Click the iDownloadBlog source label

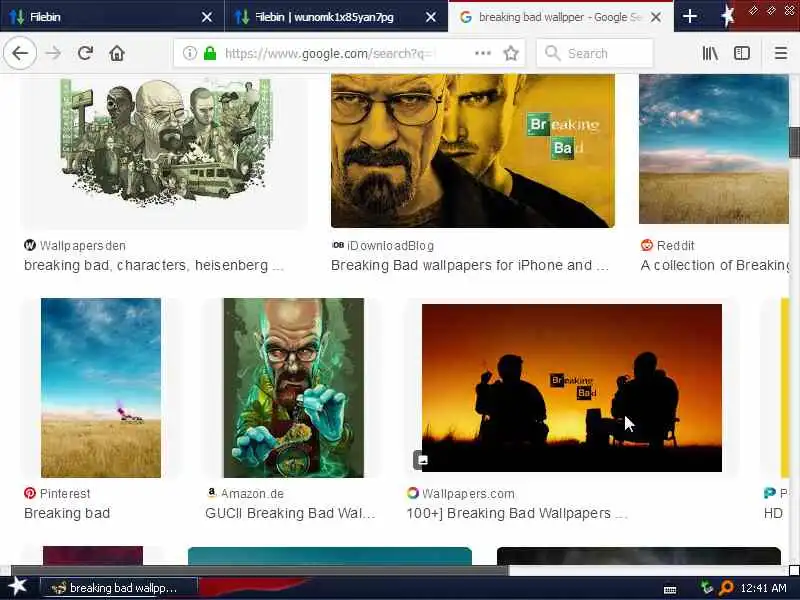coord(390,245)
